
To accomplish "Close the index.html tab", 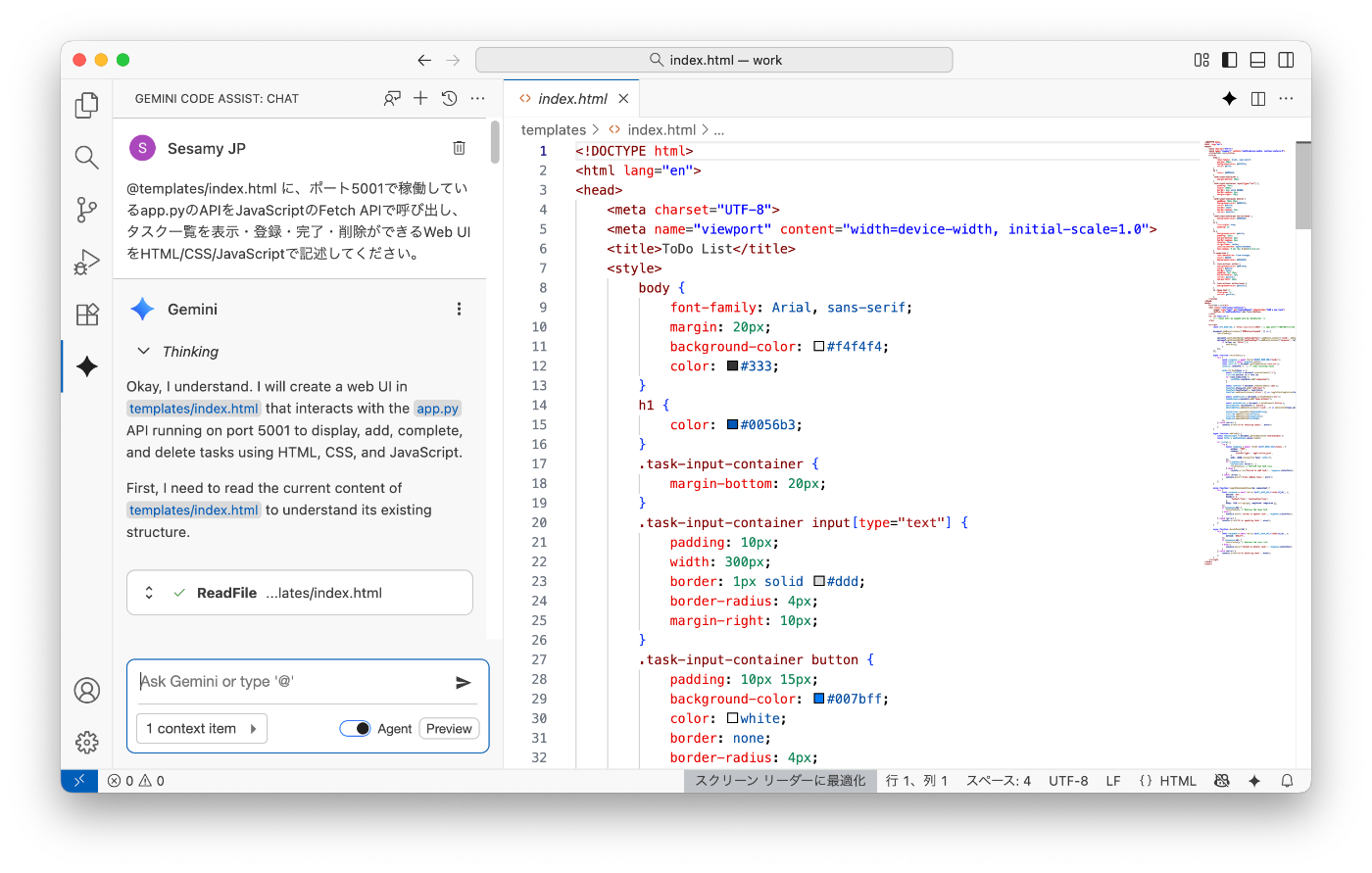I will (x=623, y=99).
